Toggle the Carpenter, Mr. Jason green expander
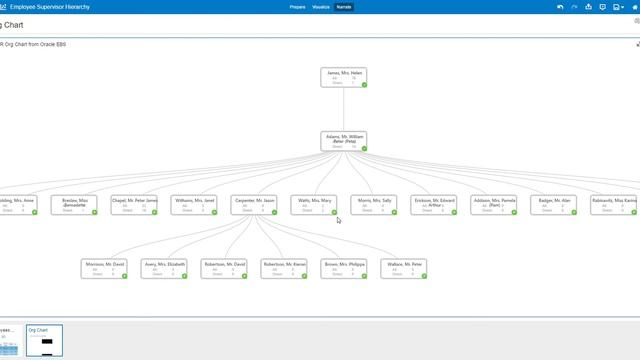 click(x=274, y=212)
